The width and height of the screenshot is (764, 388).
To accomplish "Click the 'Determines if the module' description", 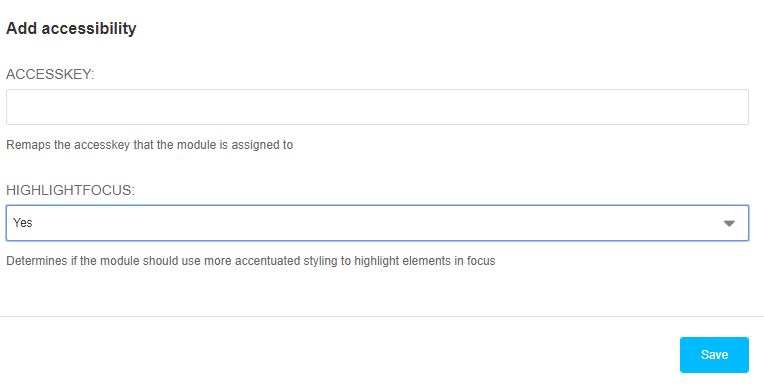I will (x=250, y=261).
